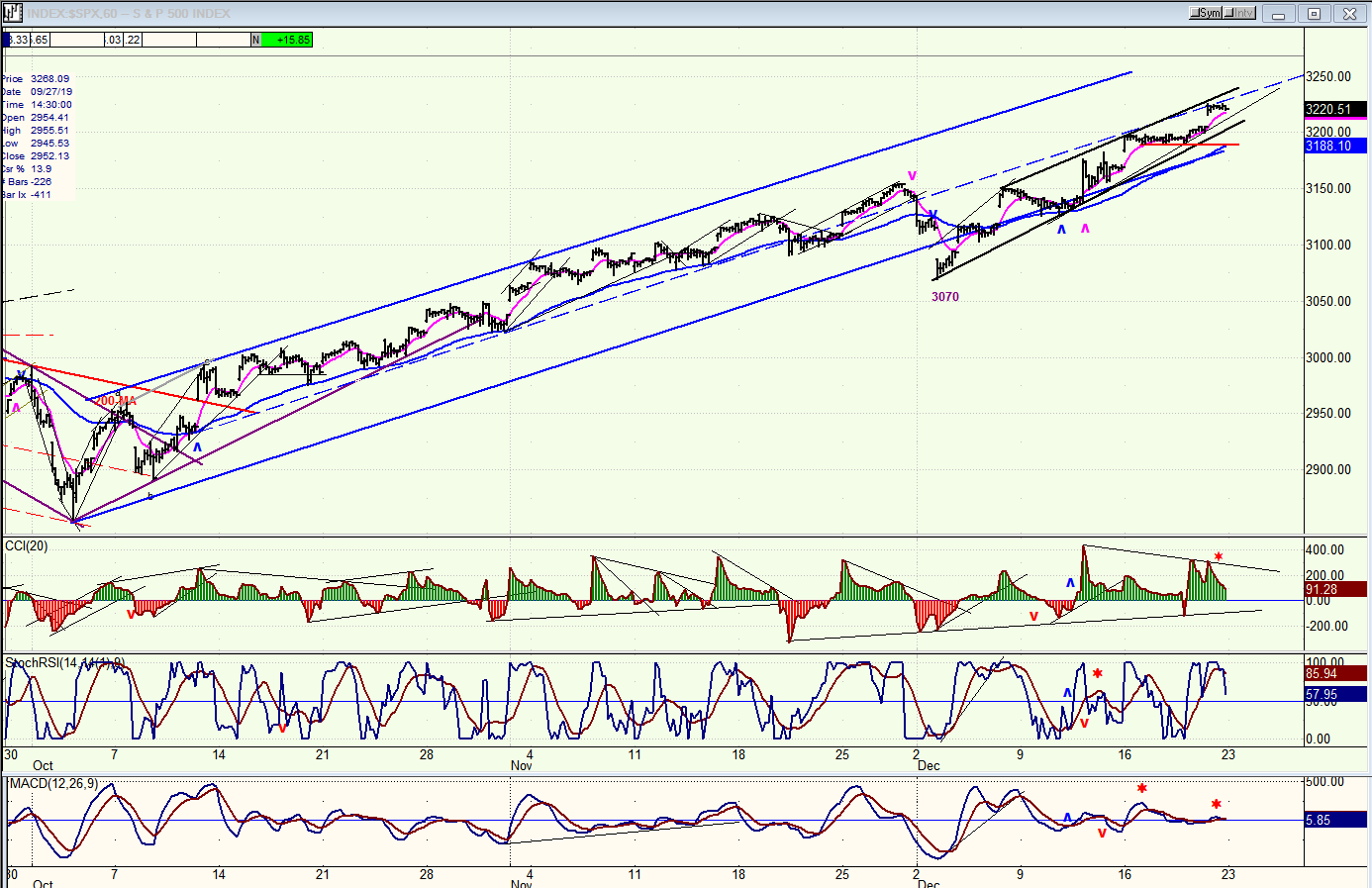The width and height of the screenshot is (1372, 888).
Task: Select the CCI(20) indicator label
Action: 26,546
